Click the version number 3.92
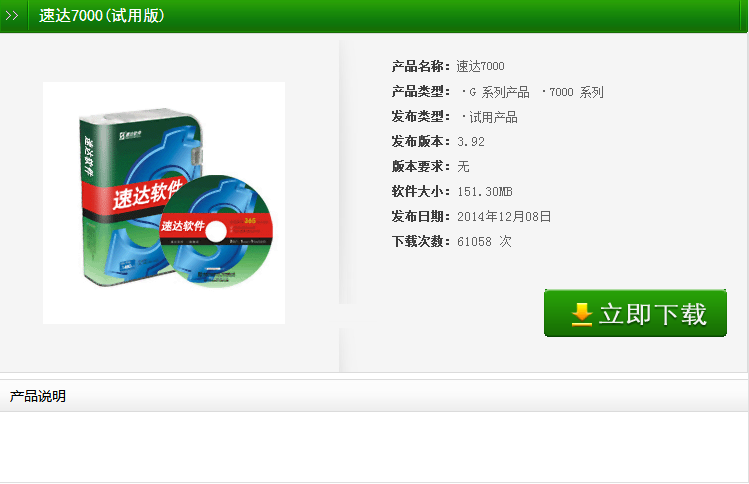 coord(471,142)
